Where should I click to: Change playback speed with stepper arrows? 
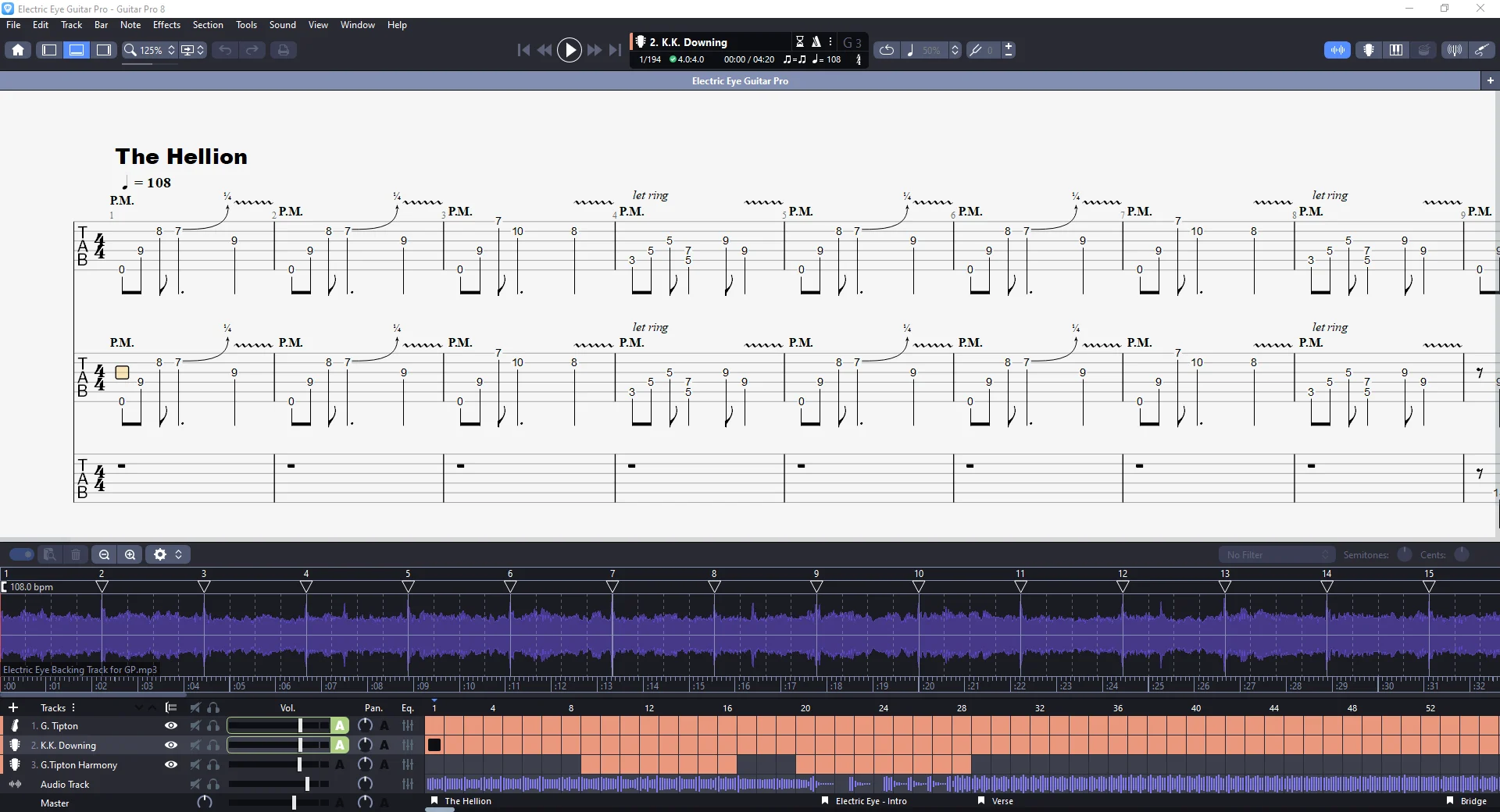955,50
